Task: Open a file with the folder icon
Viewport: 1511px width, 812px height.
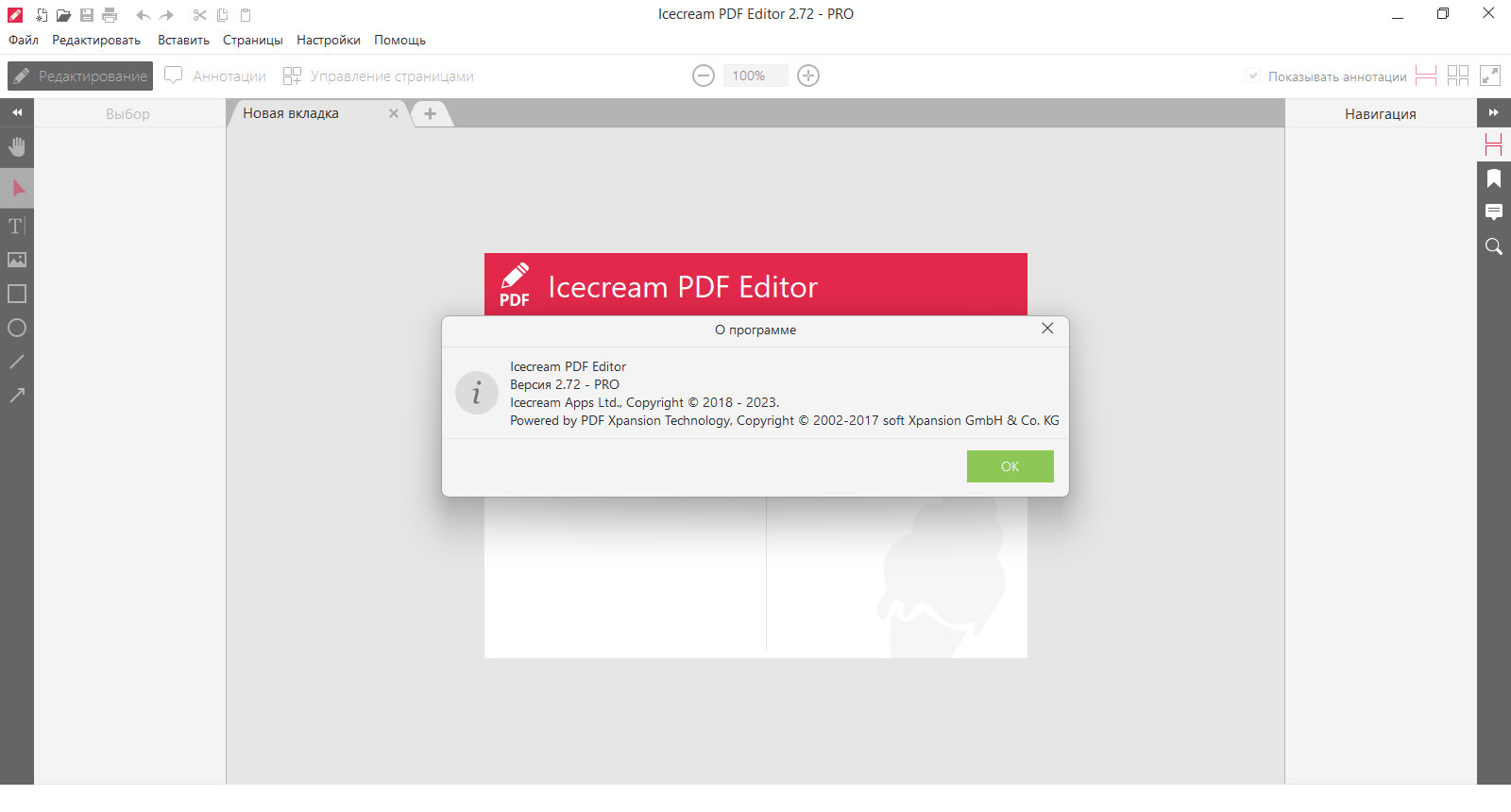Action: coord(63,15)
